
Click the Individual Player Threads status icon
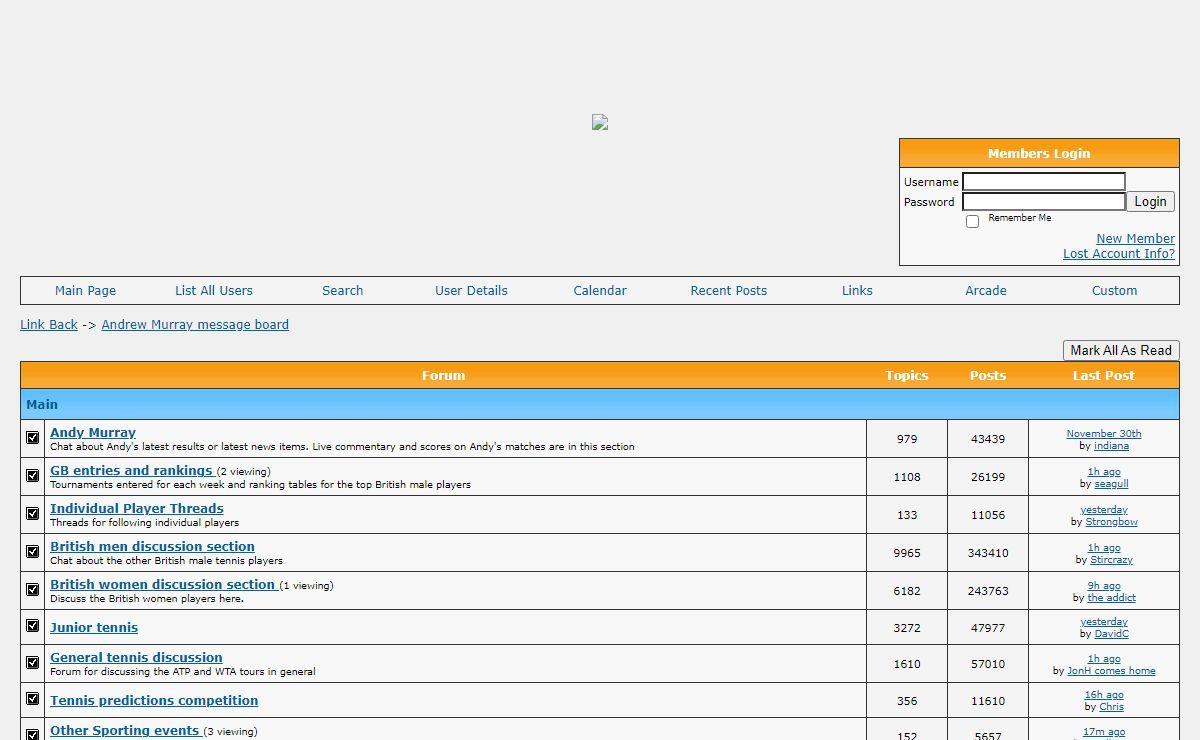point(33,513)
